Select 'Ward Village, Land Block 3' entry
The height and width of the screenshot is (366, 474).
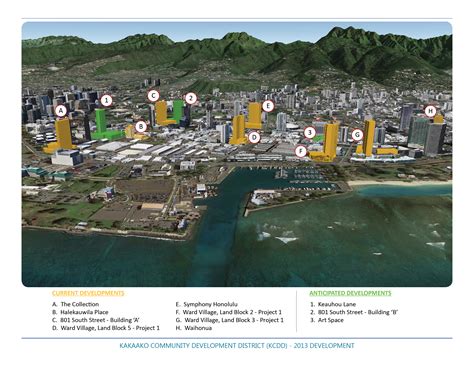click(230, 320)
